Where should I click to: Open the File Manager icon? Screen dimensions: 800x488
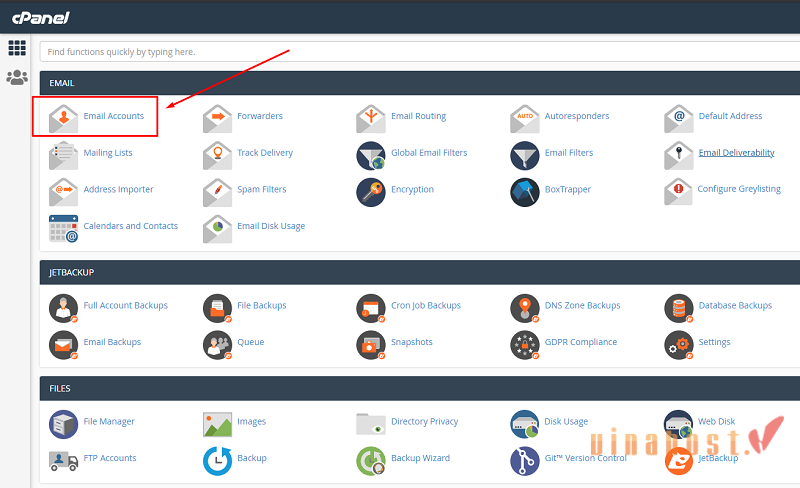(x=64, y=422)
